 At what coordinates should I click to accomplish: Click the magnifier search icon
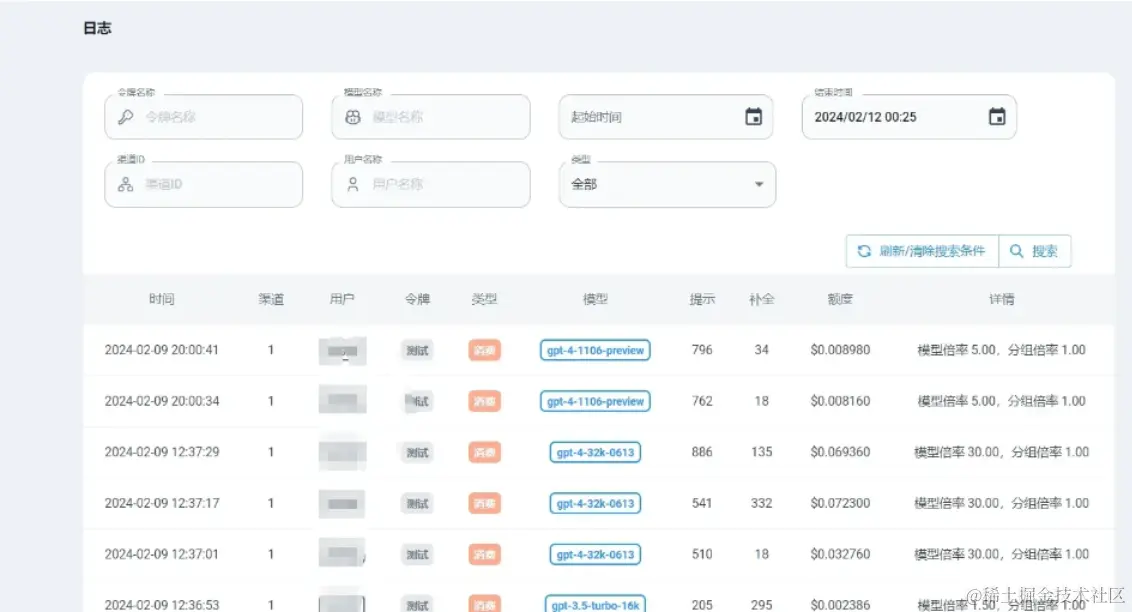click(1016, 251)
